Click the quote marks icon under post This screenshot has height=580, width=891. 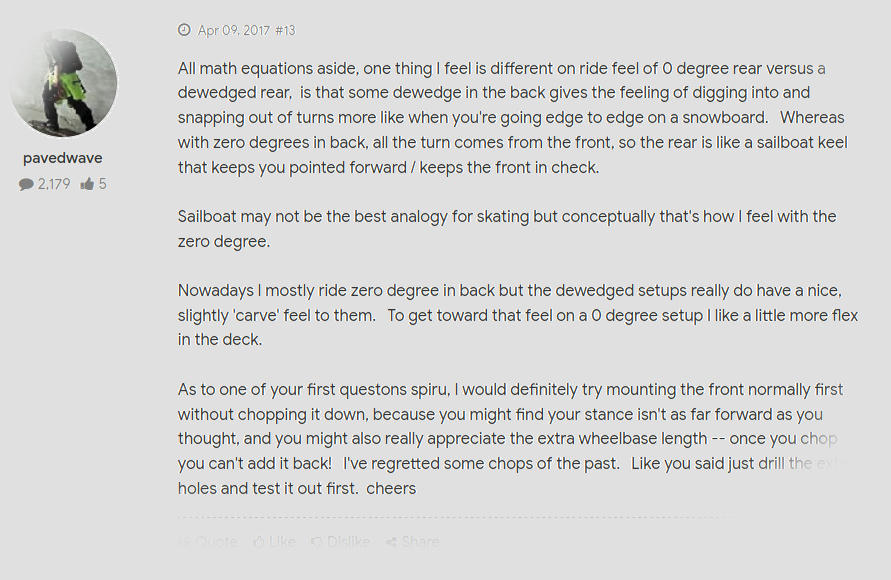[184, 541]
